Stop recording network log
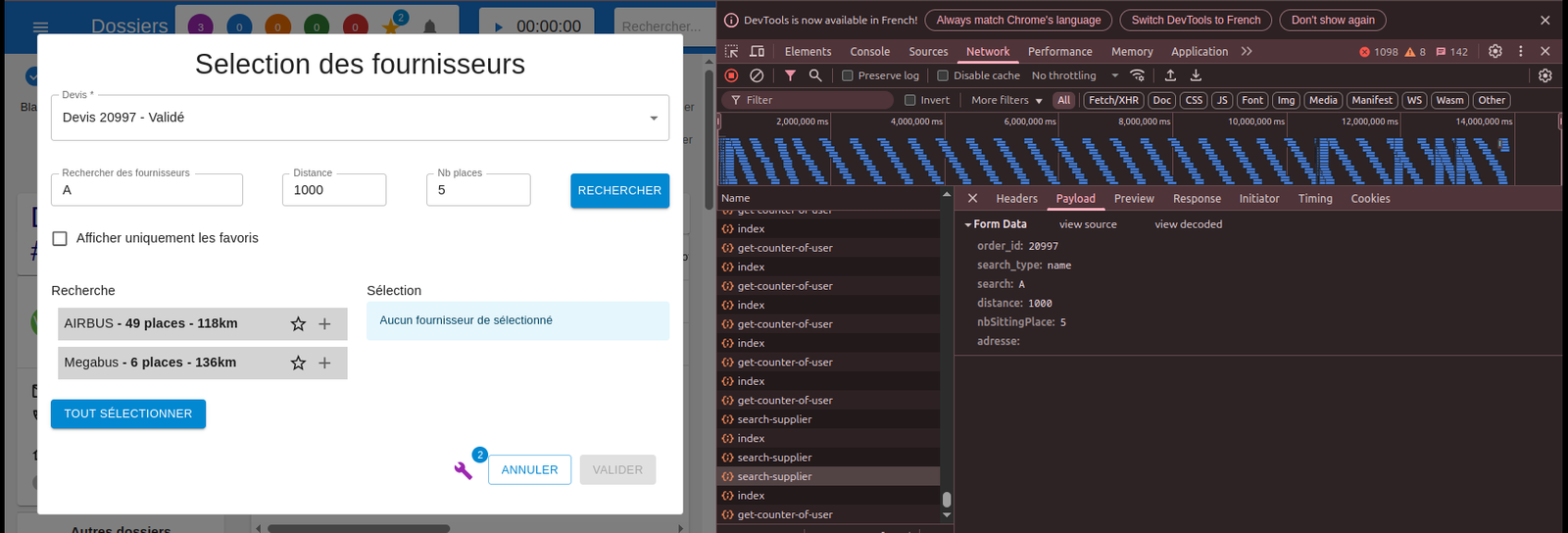 (731, 75)
